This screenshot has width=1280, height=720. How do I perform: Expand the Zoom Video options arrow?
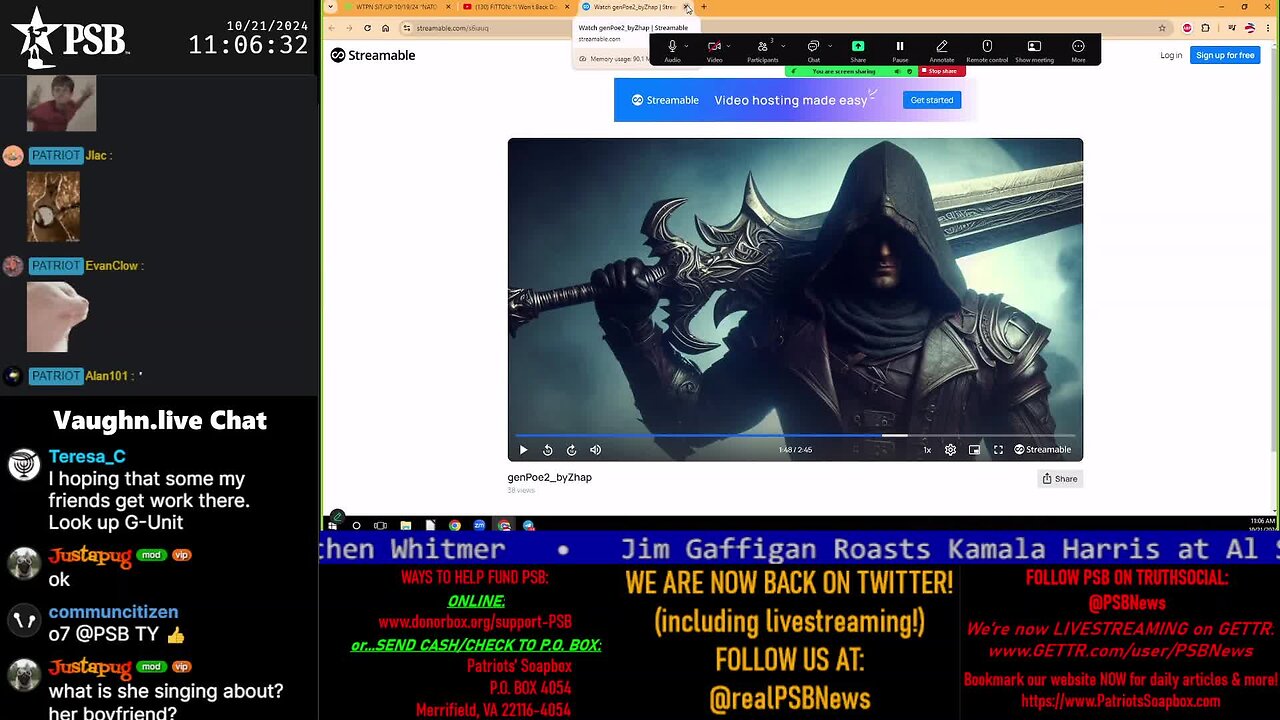click(x=728, y=46)
